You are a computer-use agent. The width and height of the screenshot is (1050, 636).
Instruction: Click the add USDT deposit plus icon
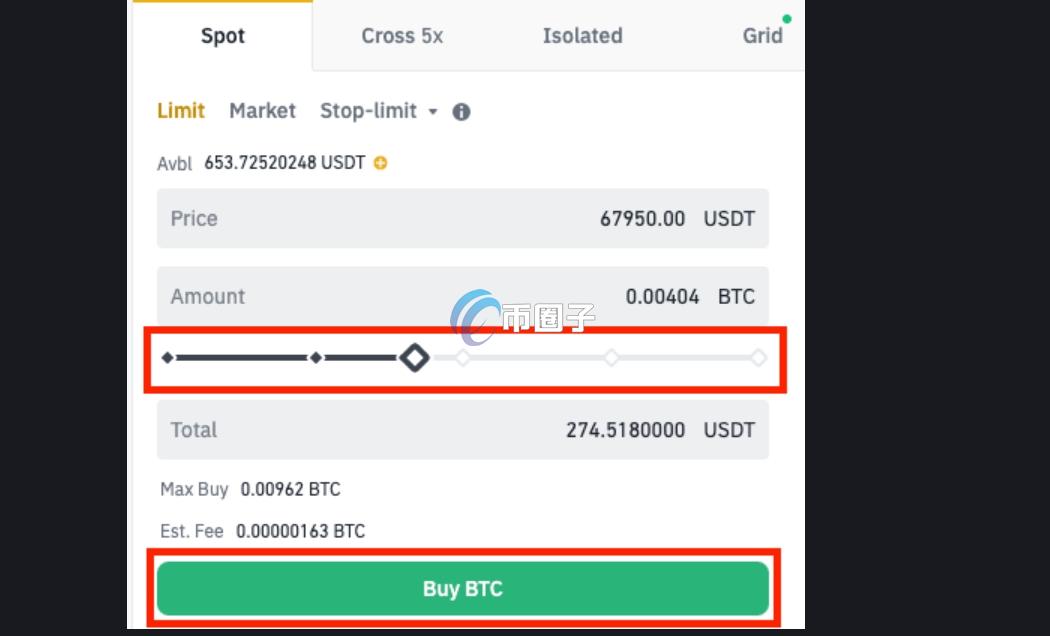[380, 163]
